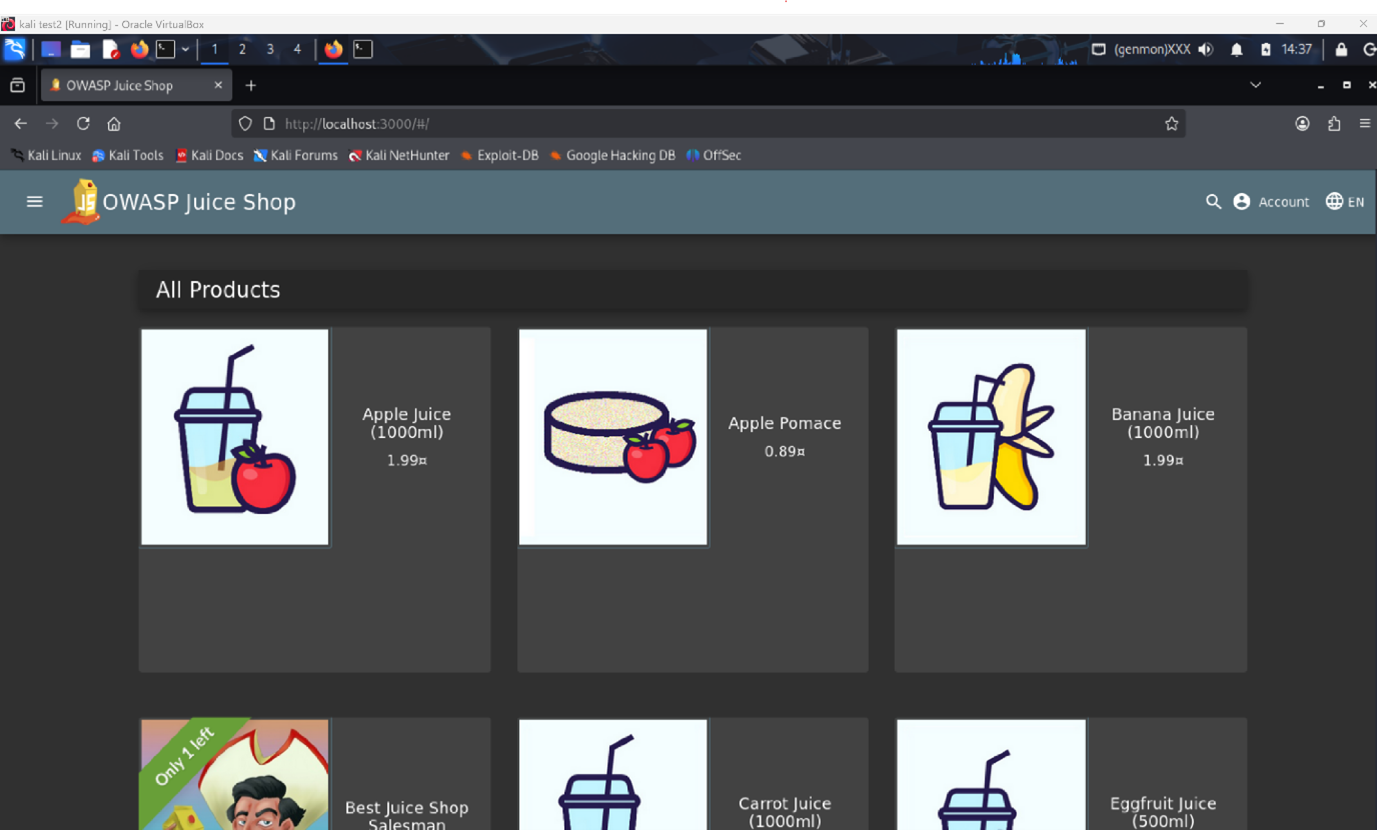Bookmark this page with the star icon
The height and width of the screenshot is (830, 1377).
click(1171, 124)
